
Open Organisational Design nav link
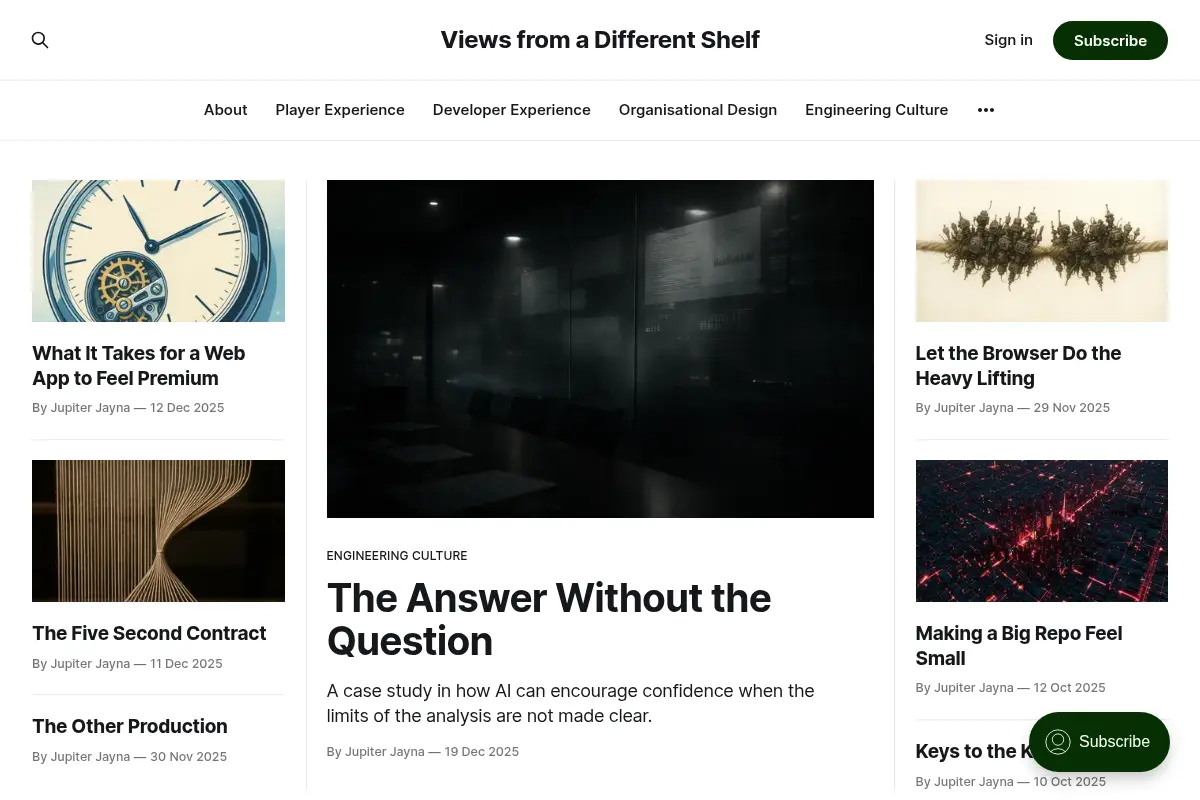[698, 110]
